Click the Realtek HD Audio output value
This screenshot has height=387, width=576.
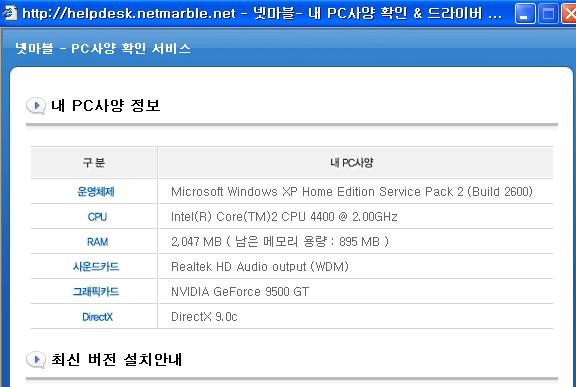[260, 267]
